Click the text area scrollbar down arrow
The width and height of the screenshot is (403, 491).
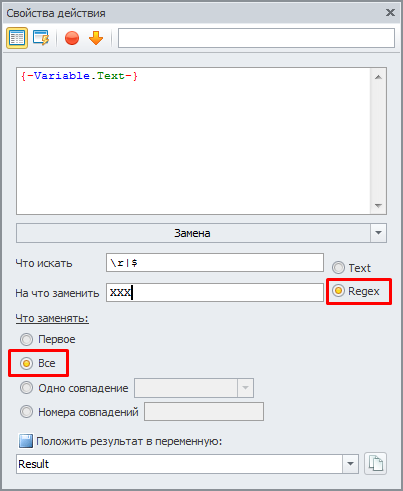pos(378,206)
